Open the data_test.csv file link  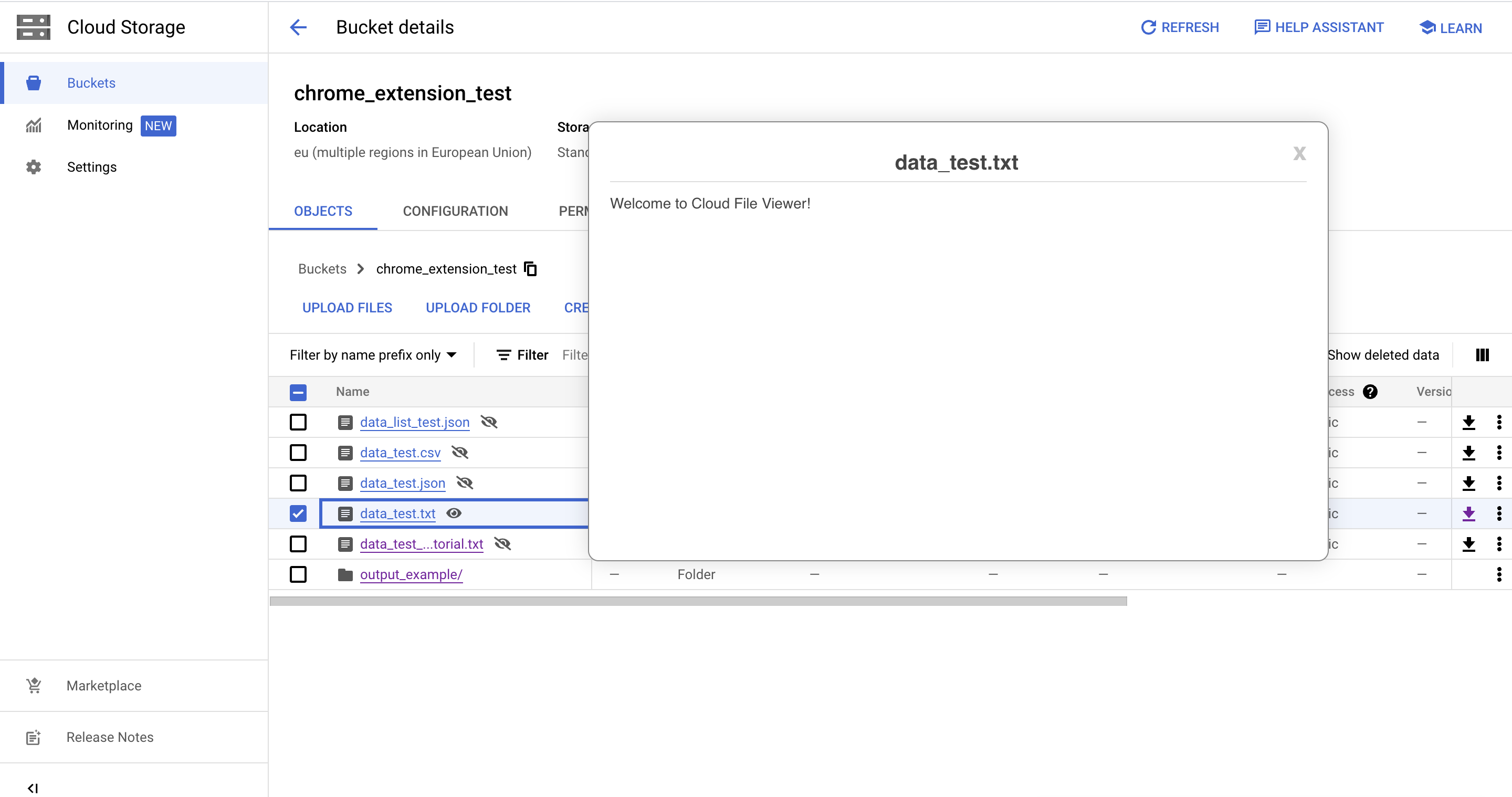400,453
